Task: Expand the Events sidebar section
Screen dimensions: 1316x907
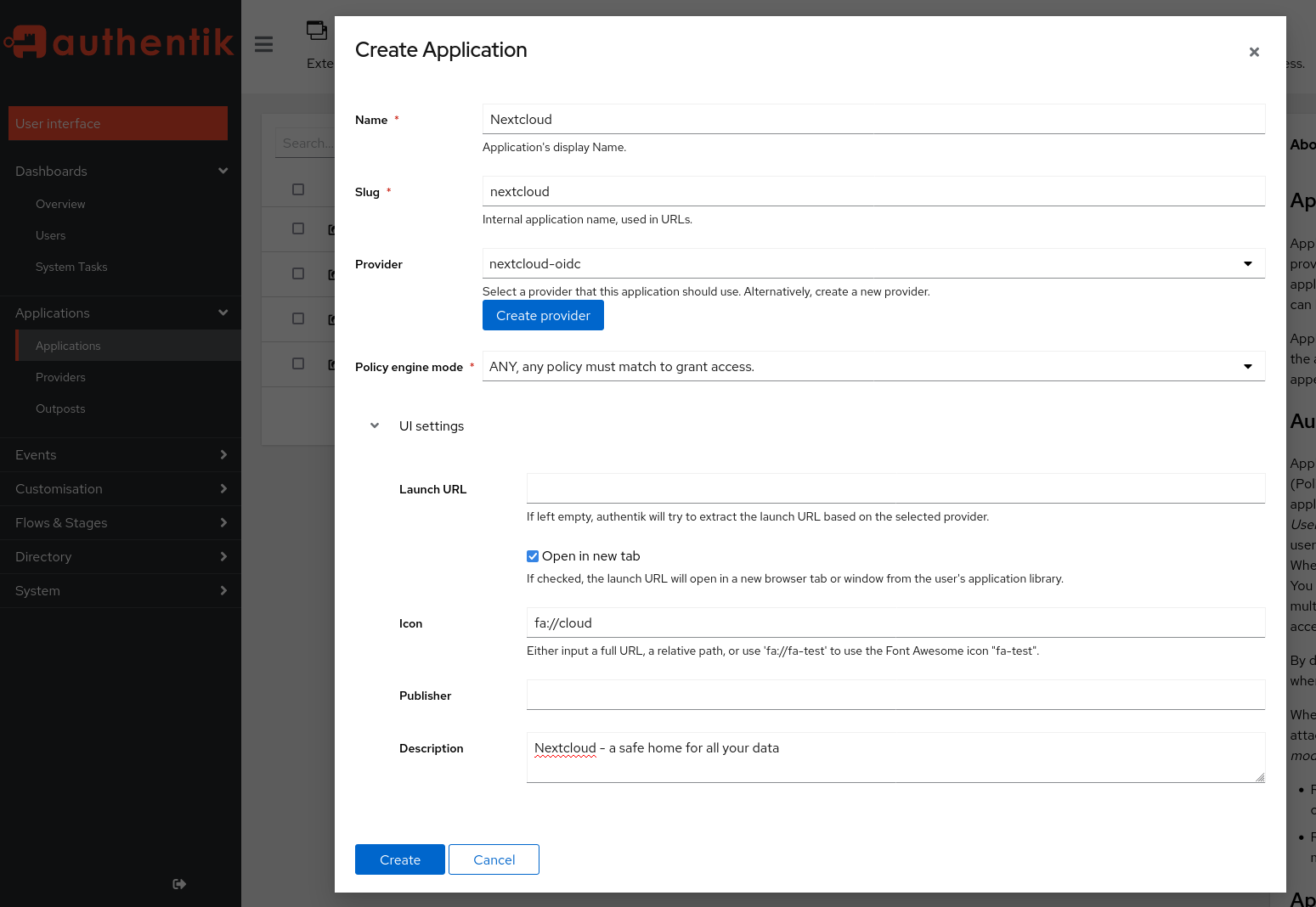Action: [x=121, y=454]
